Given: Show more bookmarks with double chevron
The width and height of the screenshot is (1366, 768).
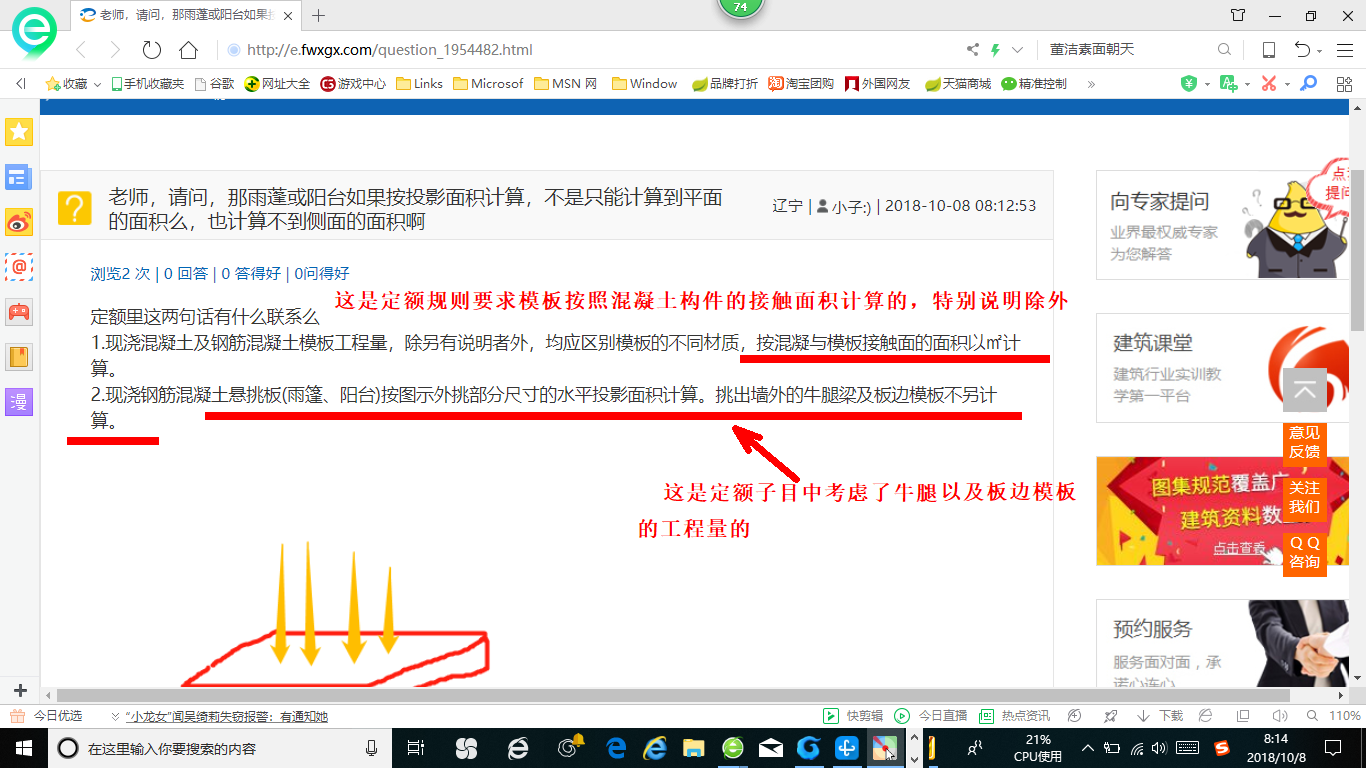Looking at the screenshot, I should 1091,84.
